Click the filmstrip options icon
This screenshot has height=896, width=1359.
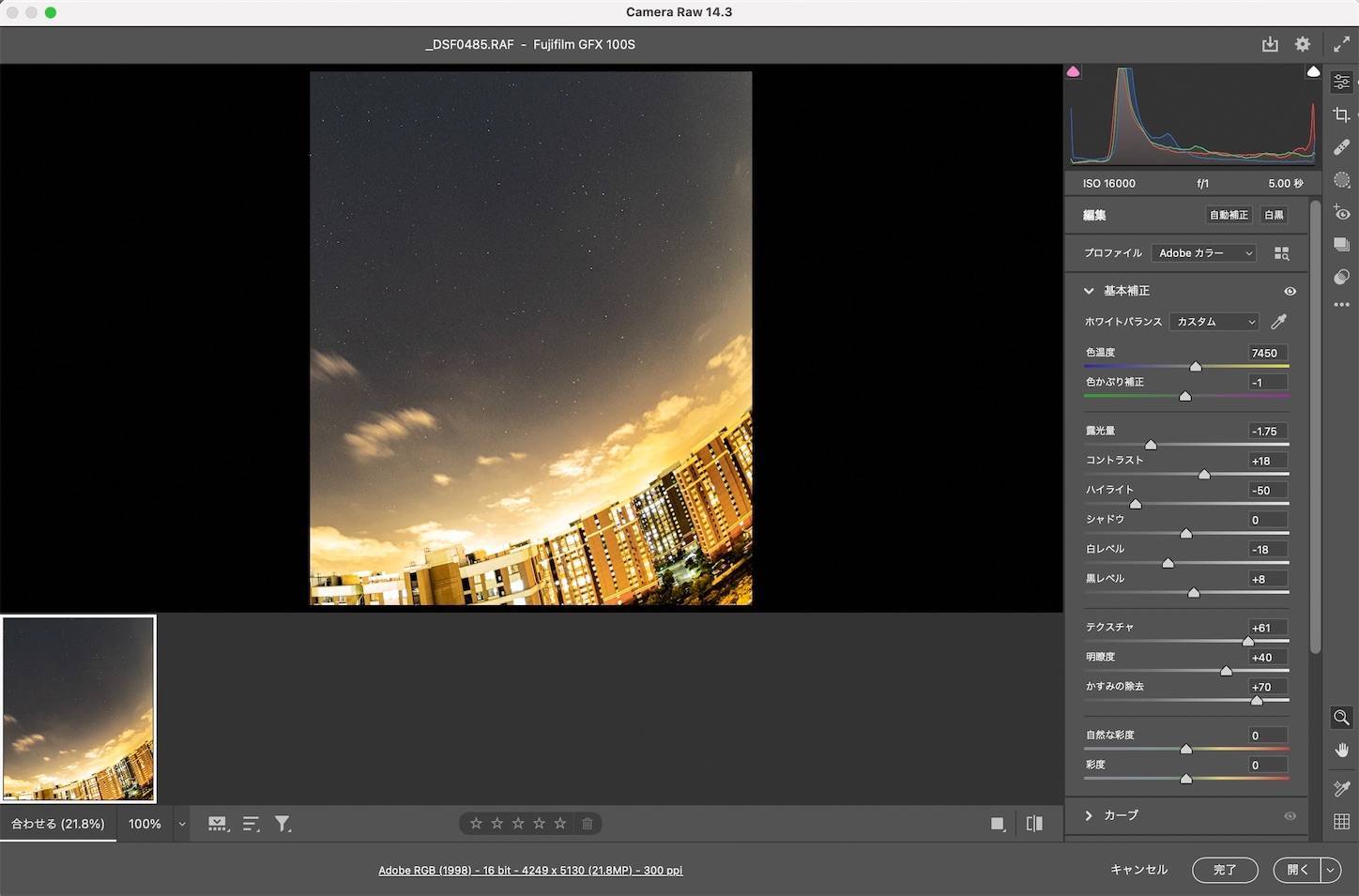click(x=218, y=824)
